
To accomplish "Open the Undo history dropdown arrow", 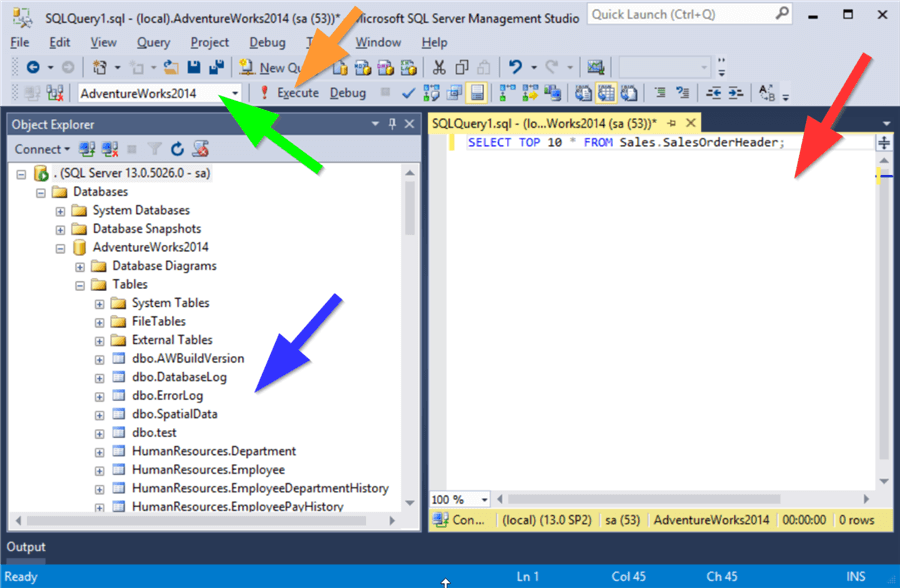I will [x=534, y=68].
